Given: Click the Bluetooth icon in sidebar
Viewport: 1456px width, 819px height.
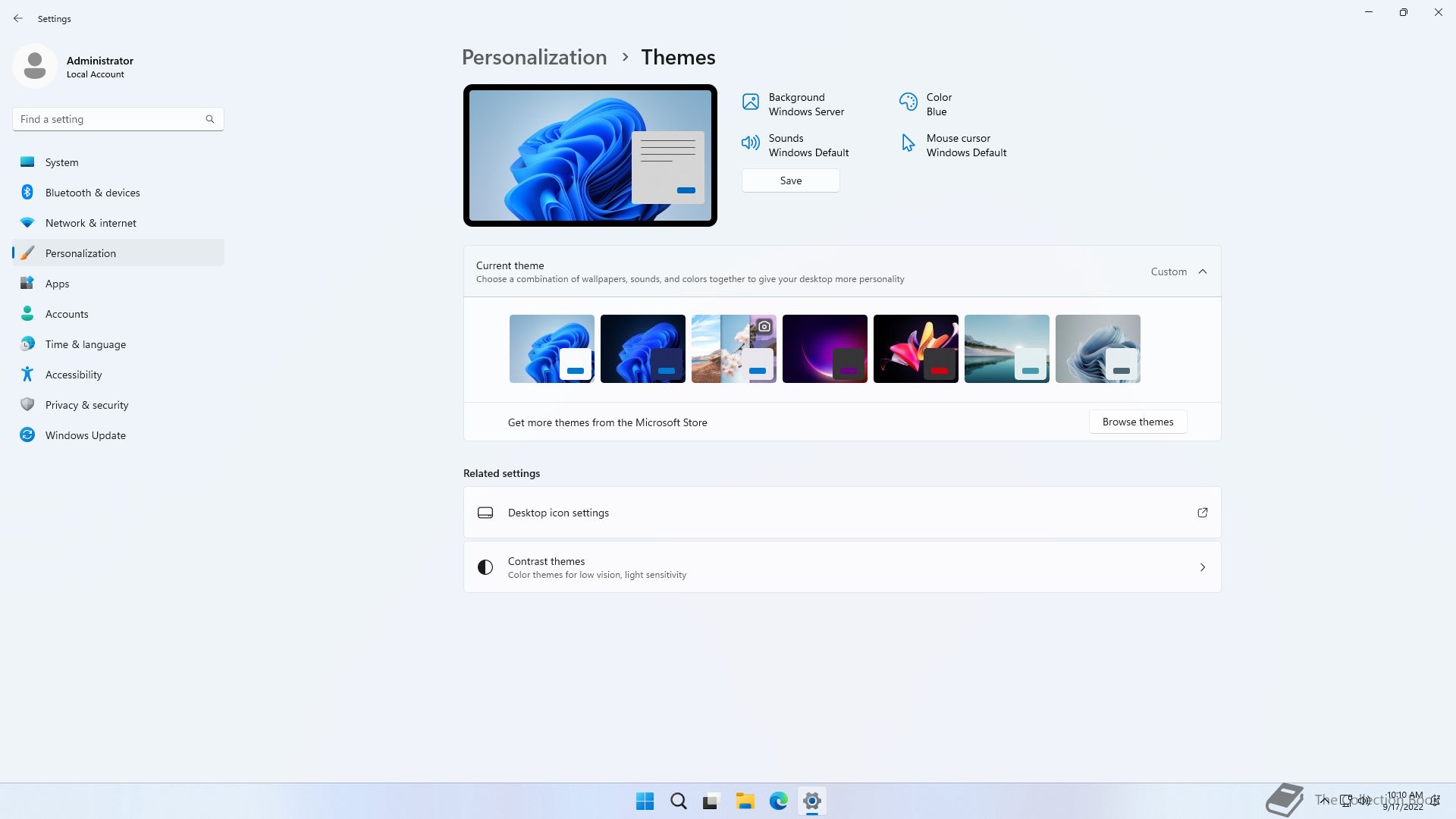Looking at the screenshot, I should click(x=27, y=192).
